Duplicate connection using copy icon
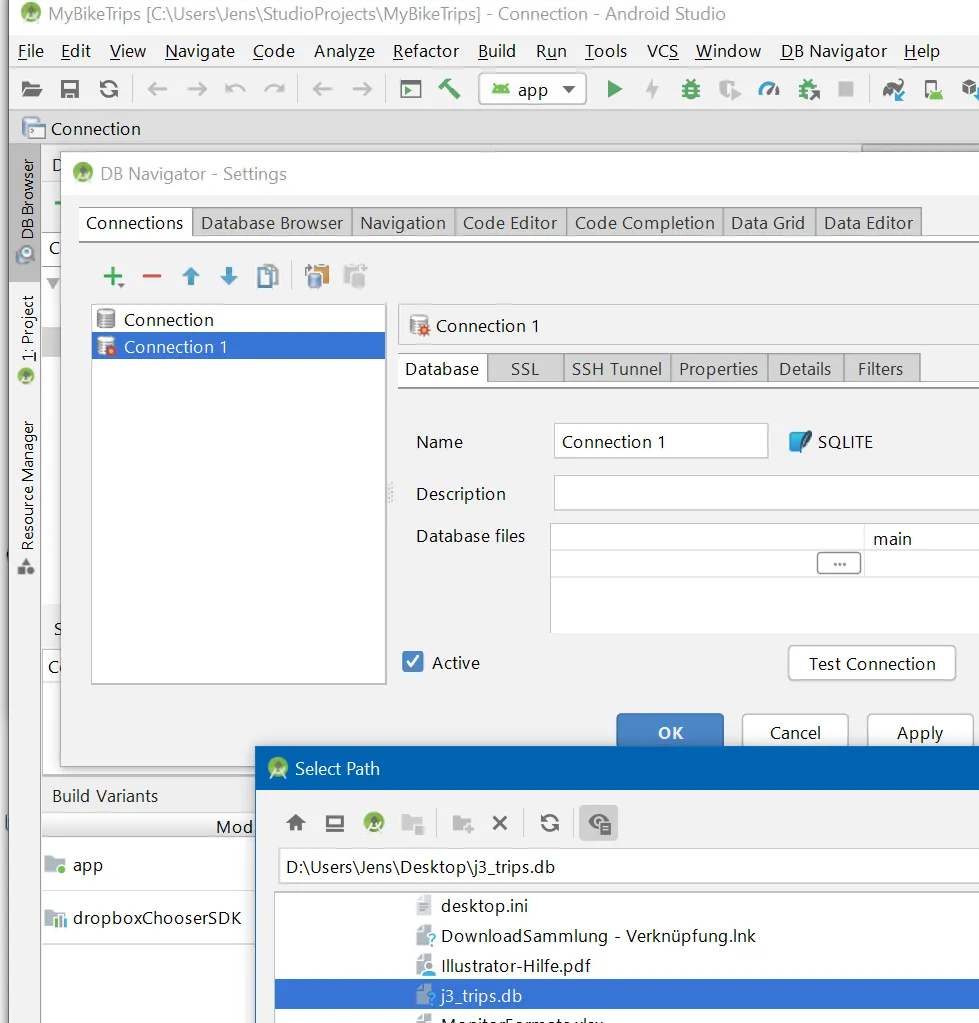Screen dimensions: 979x1023 pyautogui.click(x=267, y=277)
